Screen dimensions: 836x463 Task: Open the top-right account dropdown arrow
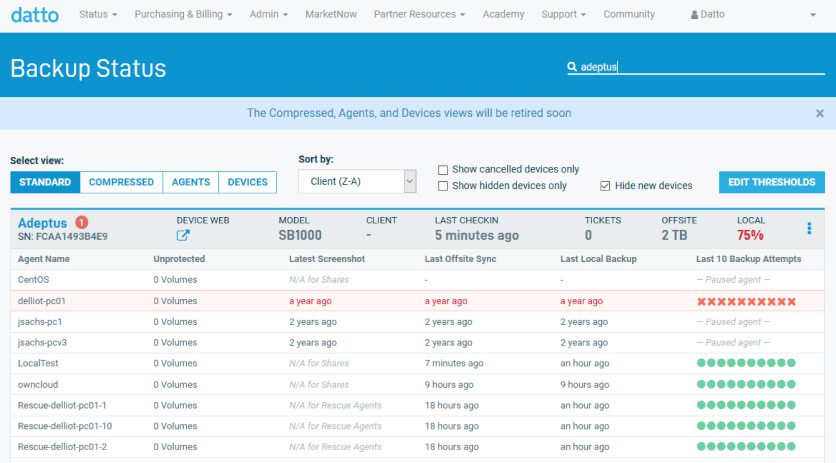[x=813, y=15]
